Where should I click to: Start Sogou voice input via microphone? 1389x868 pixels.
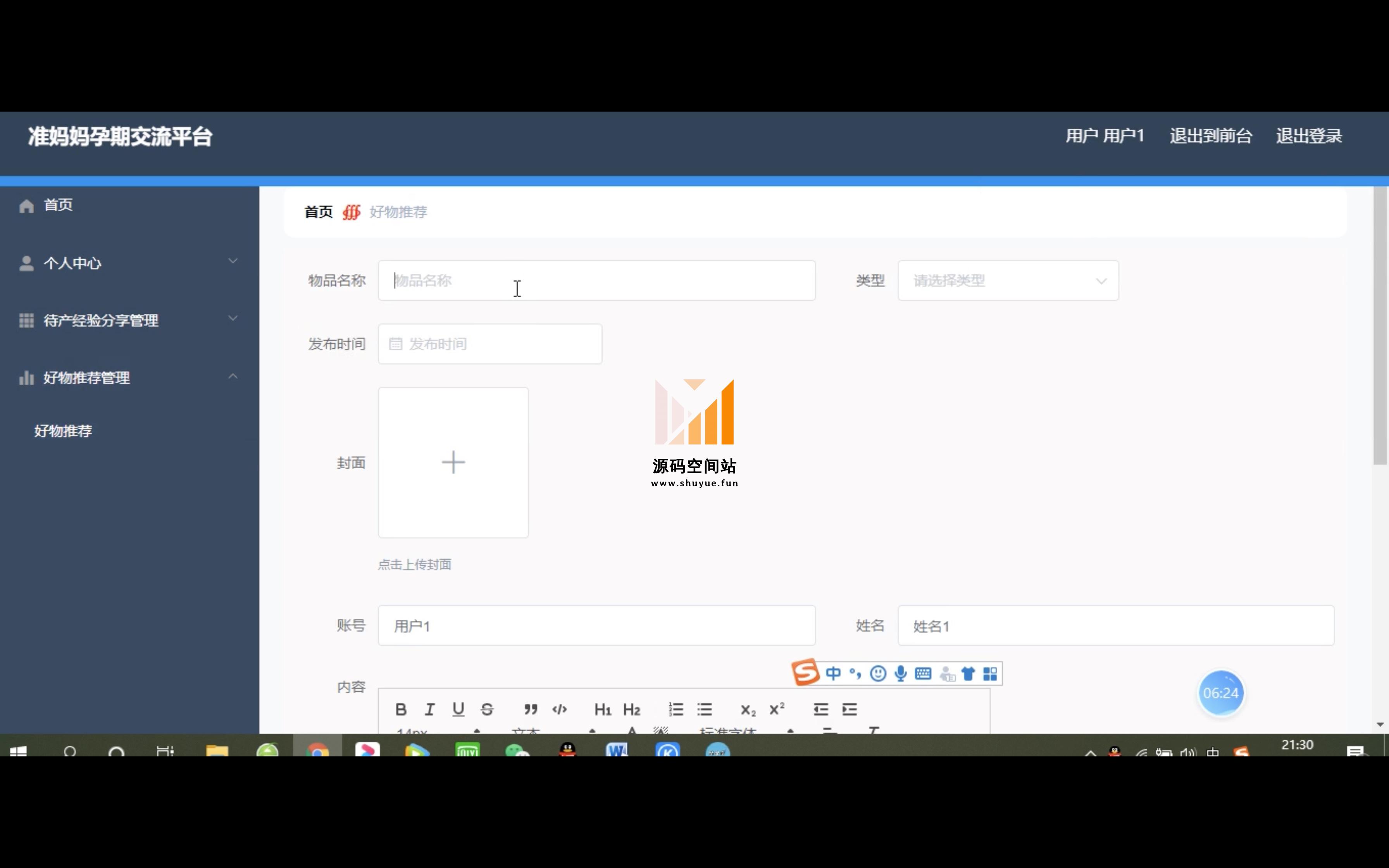(x=901, y=673)
